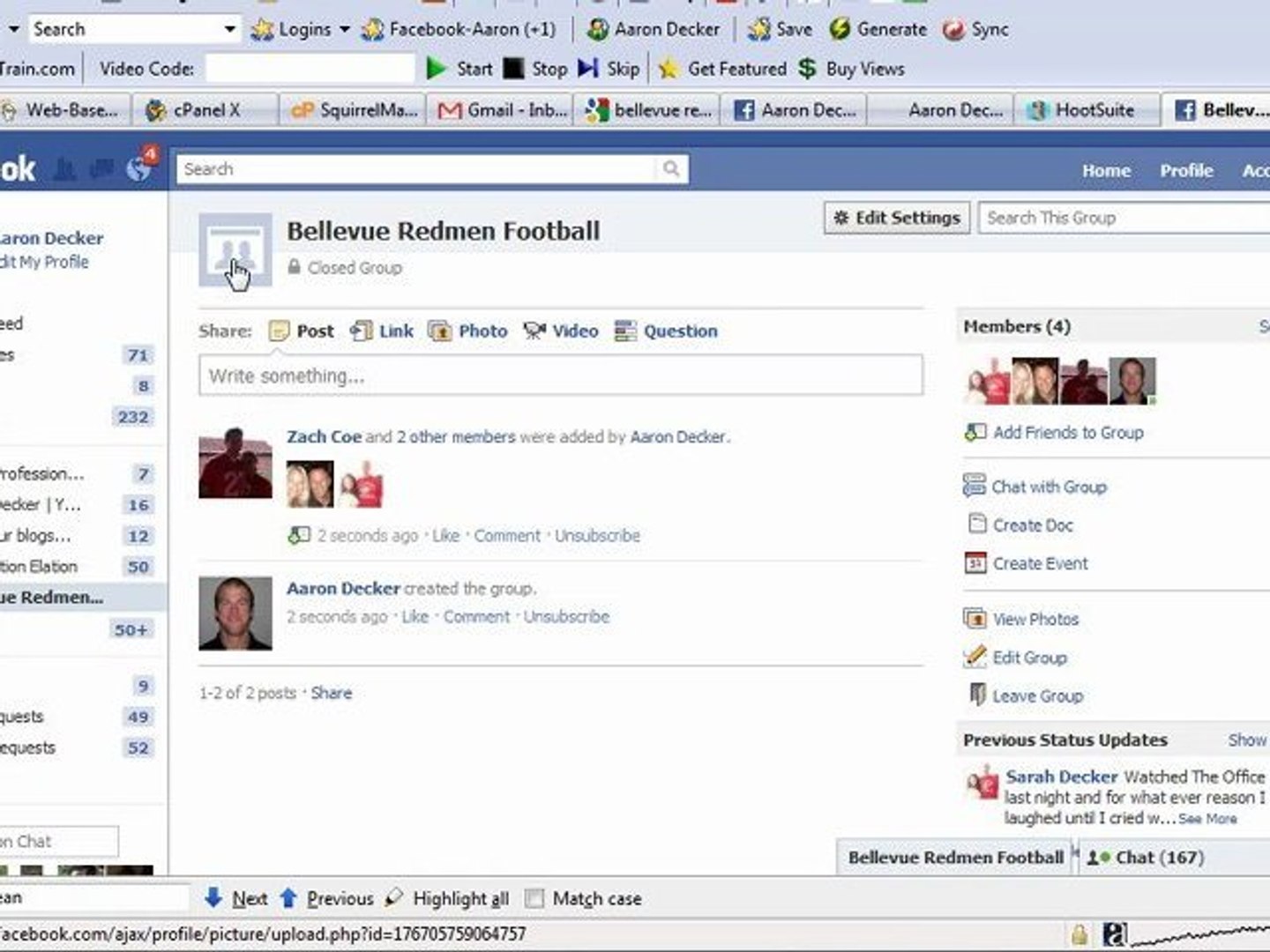Image resolution: width=1270 pixels, height=952 pixels.
Task: Select the Question share option
Action: pyautogui.click(x=667, y=331)
